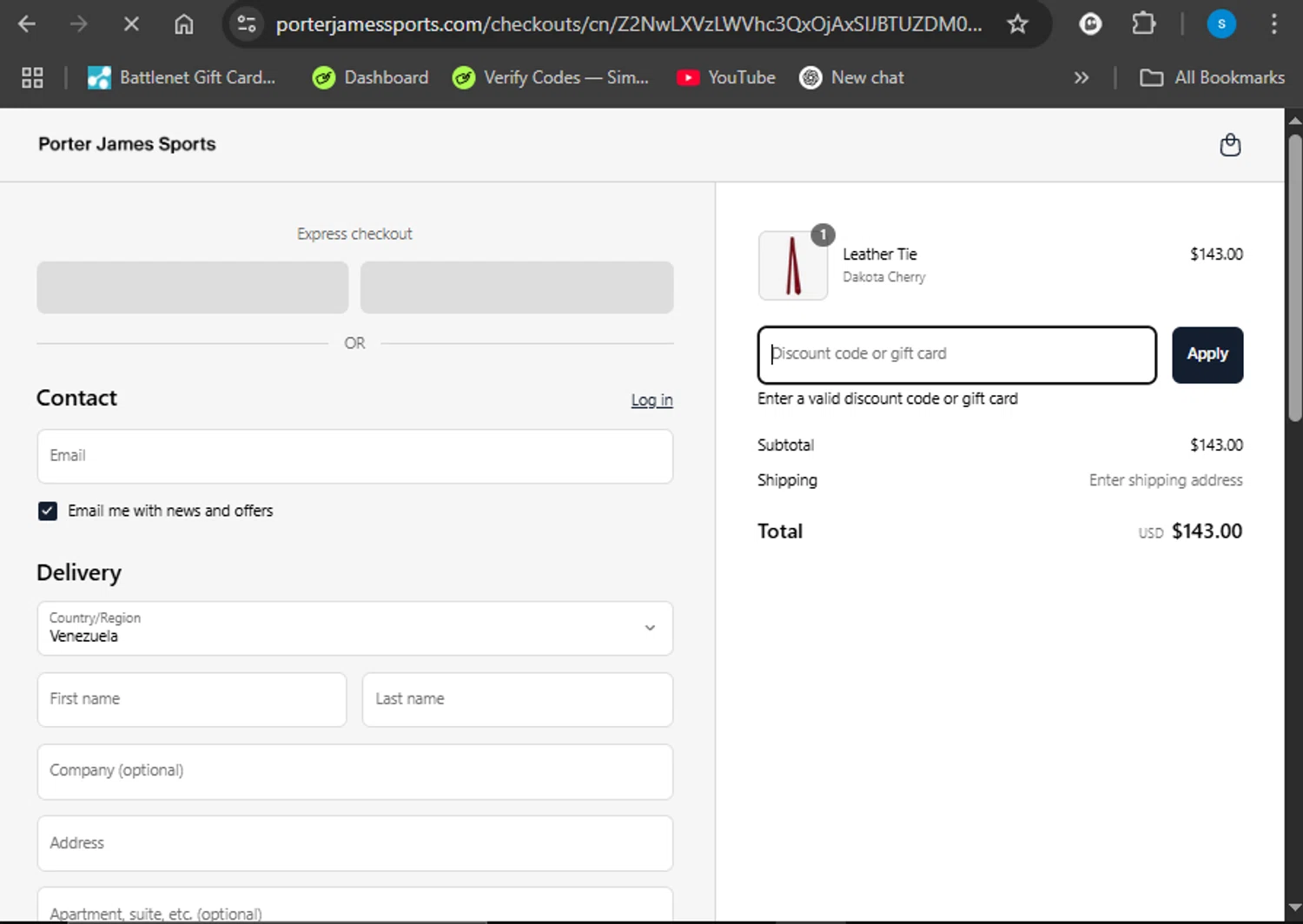The image size is (1303, 924).
Task: Open the Chrome three-dot menu
Action: (1273, 24)
